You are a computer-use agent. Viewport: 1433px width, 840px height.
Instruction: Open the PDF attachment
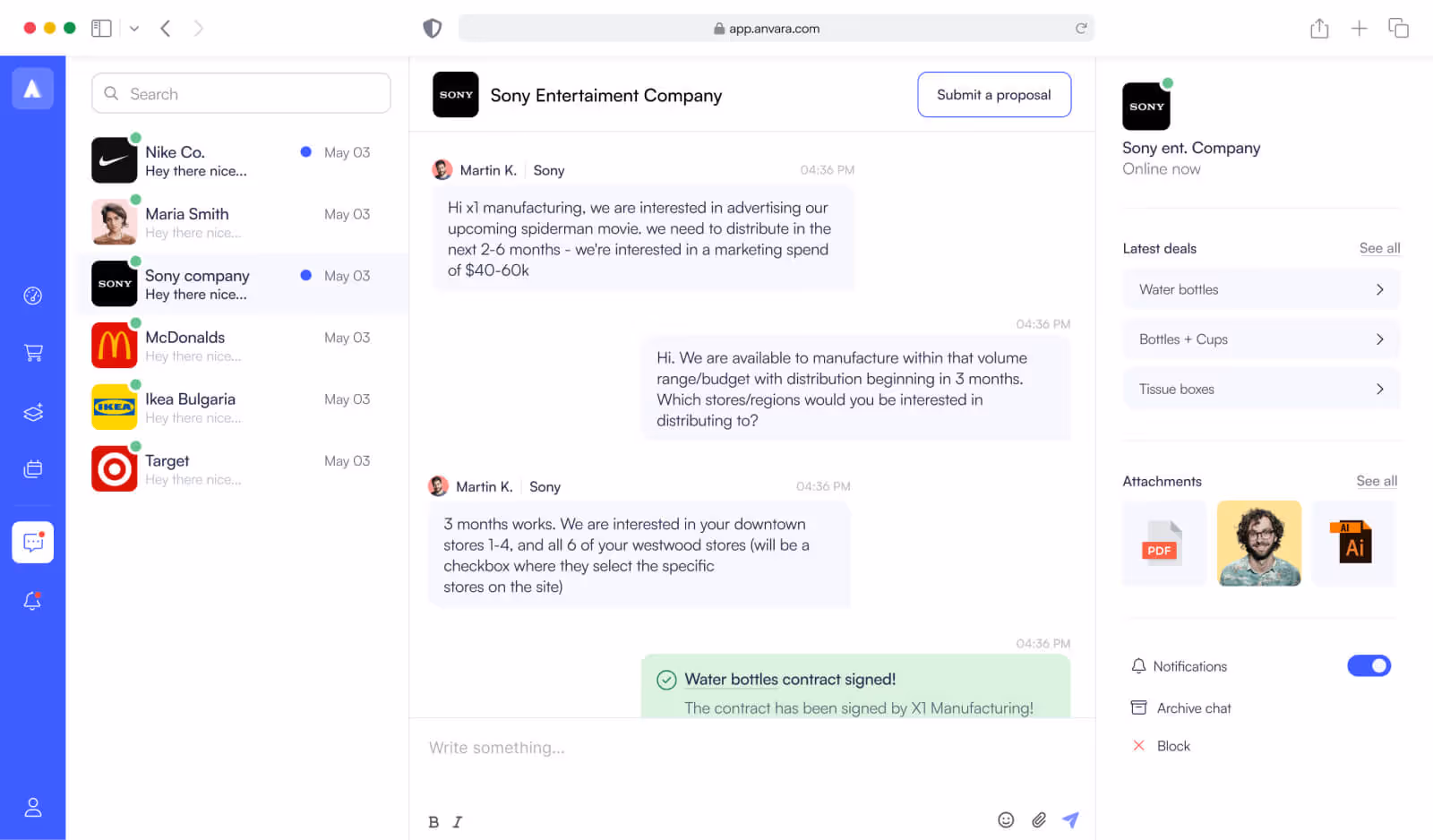click(1164, 543)
